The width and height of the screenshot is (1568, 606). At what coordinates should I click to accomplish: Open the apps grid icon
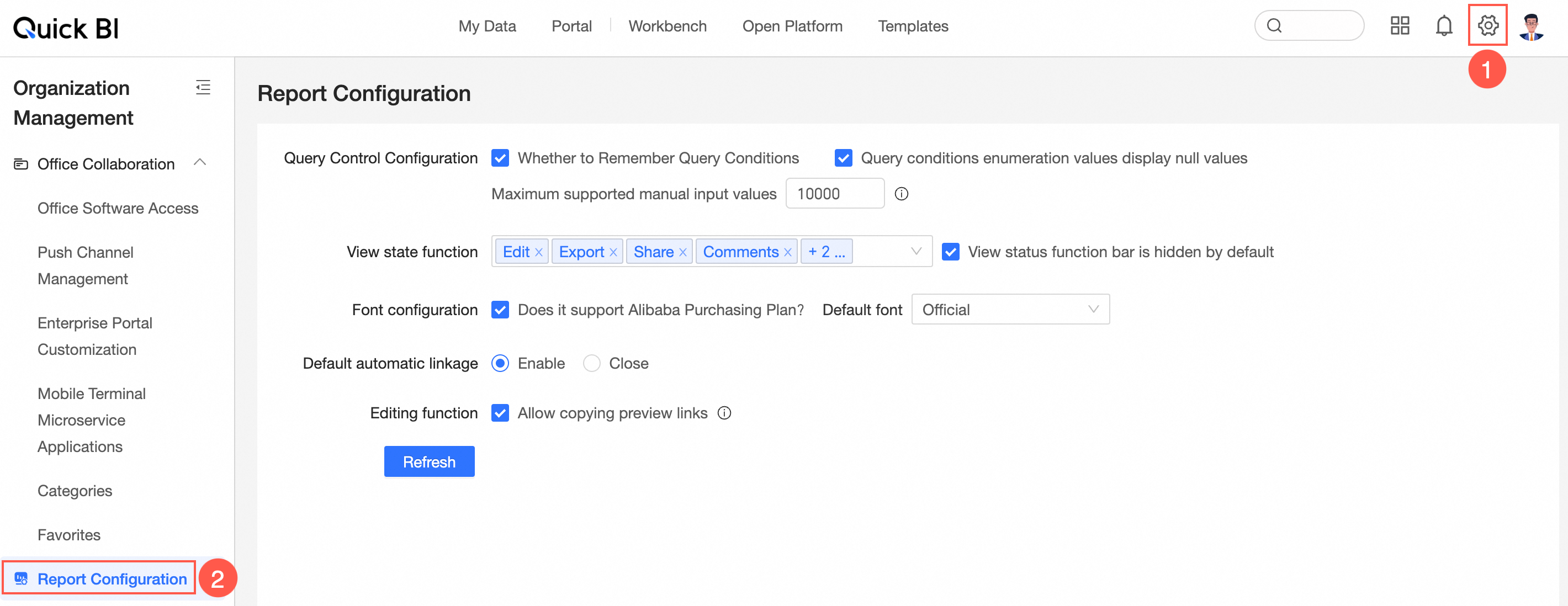1400,25
